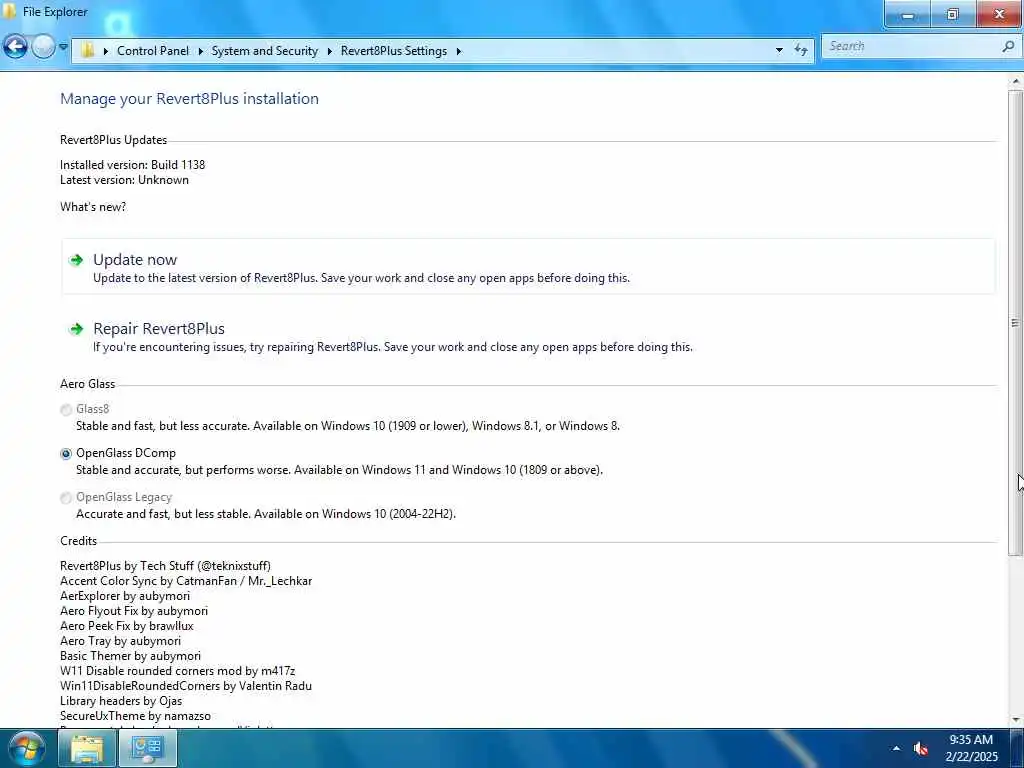Screen dimensions: 1024x768
Task: Select the OpenGlass DComp radio button
Action: click(66, 454)
